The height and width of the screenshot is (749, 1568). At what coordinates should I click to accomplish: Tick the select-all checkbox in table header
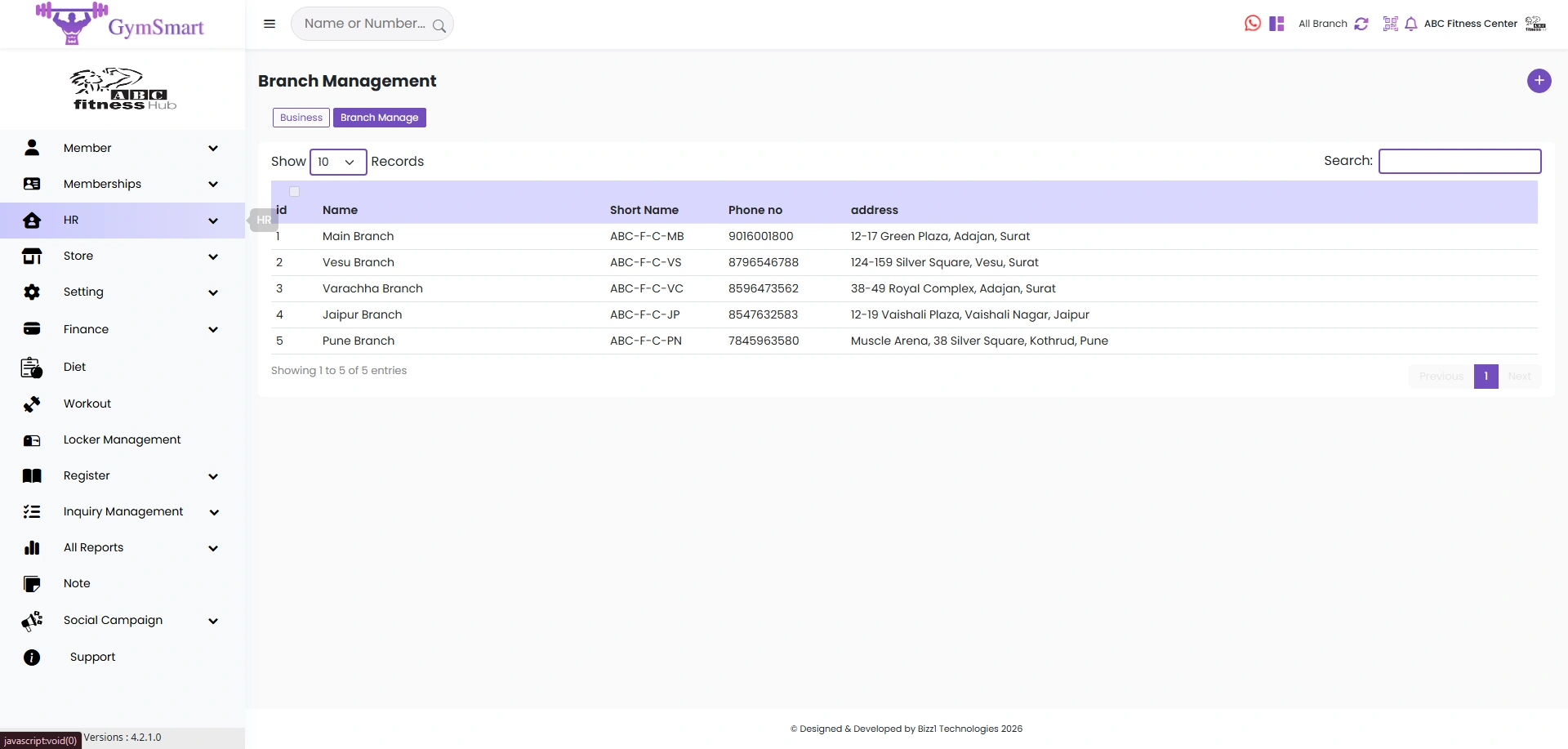click(x=295, y=192)
